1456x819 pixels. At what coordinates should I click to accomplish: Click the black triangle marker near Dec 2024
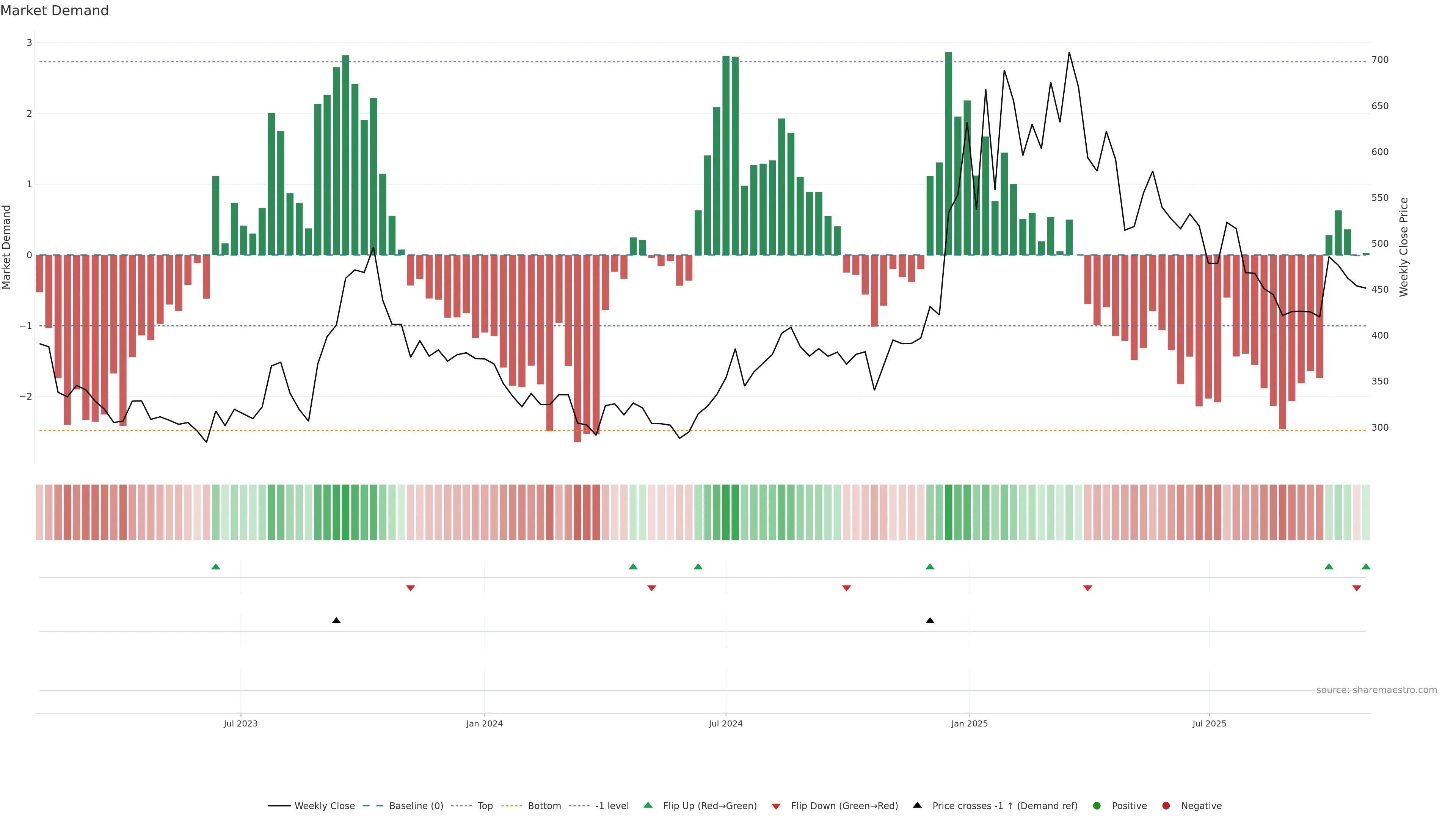pos(930,621)
